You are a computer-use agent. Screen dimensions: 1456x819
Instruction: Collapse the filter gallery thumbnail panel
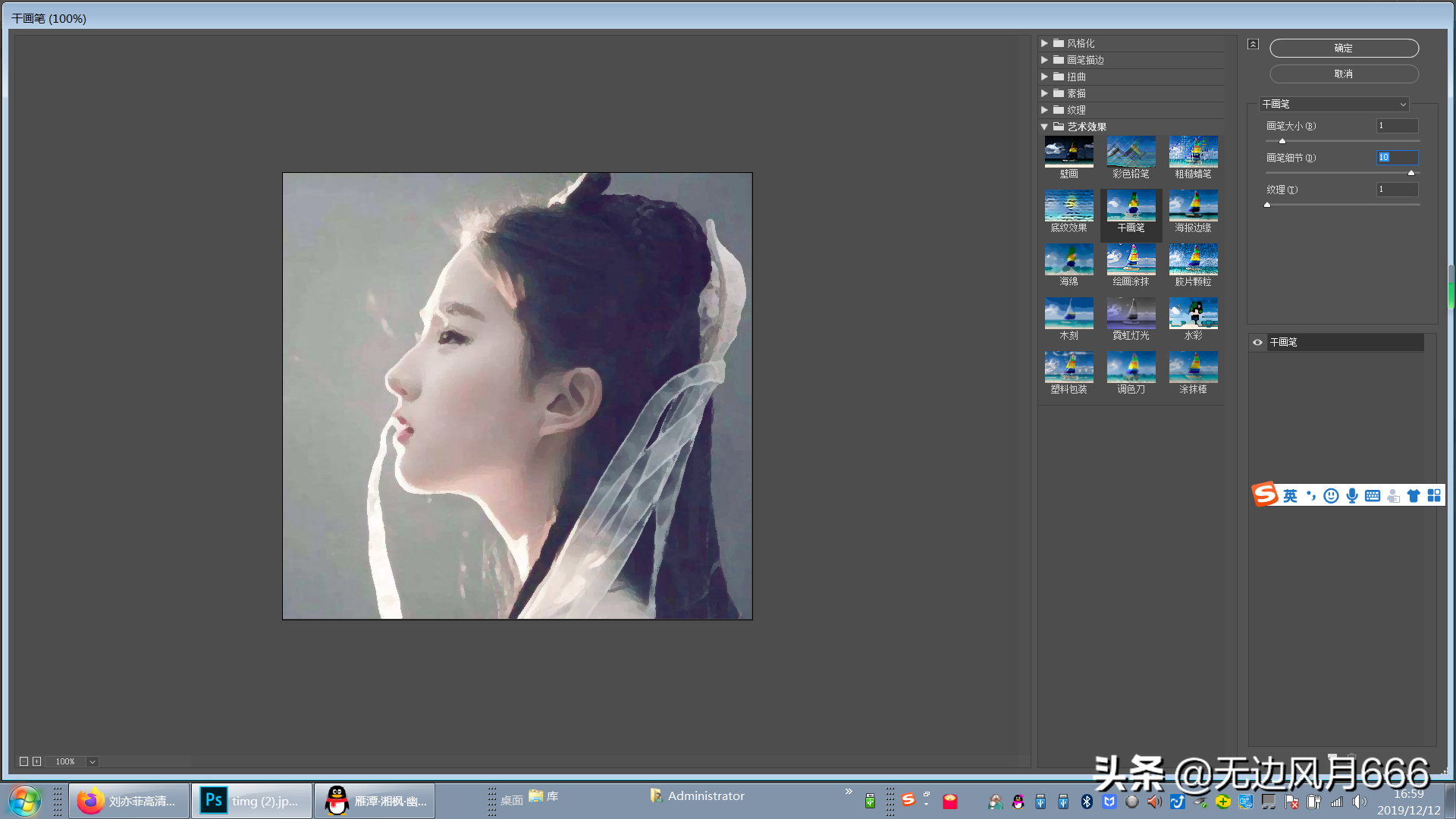pos(1253,44)
